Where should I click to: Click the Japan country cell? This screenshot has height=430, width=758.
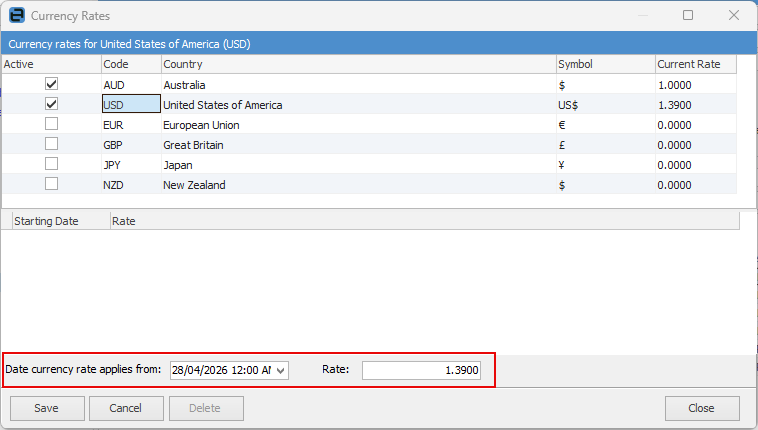coord(359,165)
